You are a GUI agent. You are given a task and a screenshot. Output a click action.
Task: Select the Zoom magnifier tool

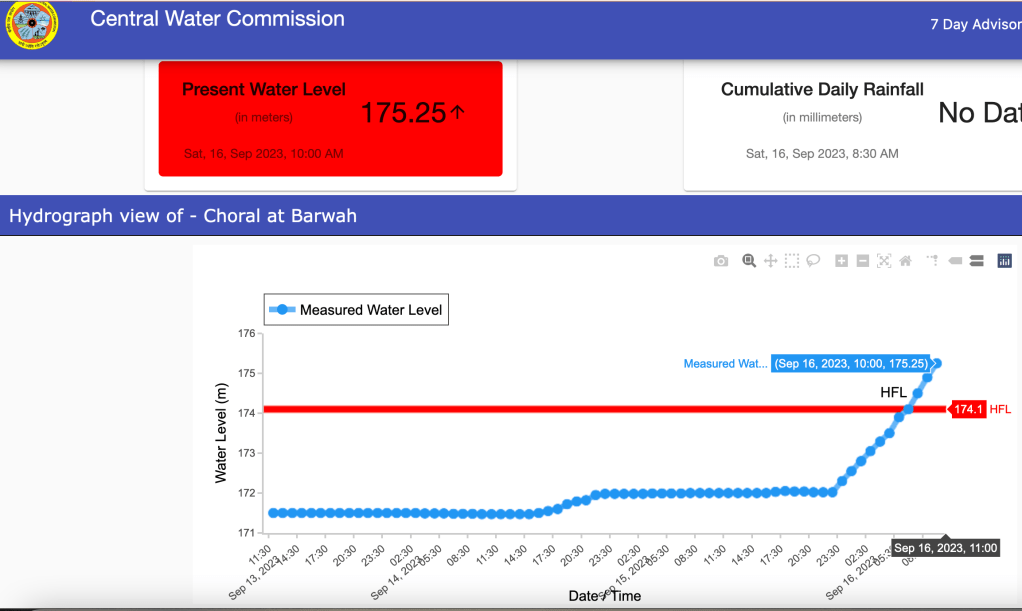click(x=749, y=261)
